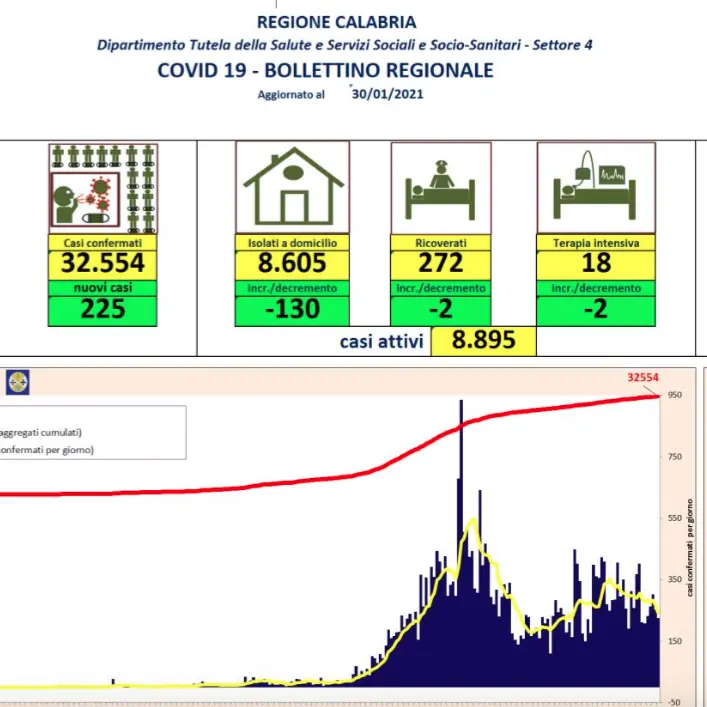Select the Casi confermati value 32.554

tap(103, 263)
